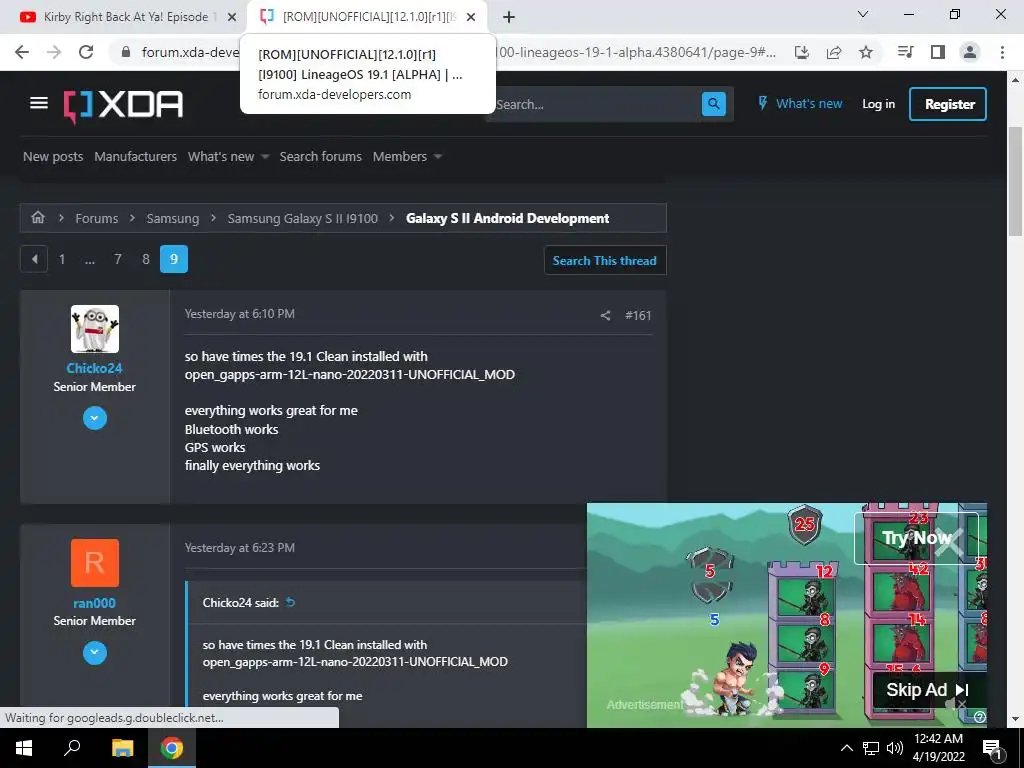Open Manufacturers in nav bar

tap(135, 157)
